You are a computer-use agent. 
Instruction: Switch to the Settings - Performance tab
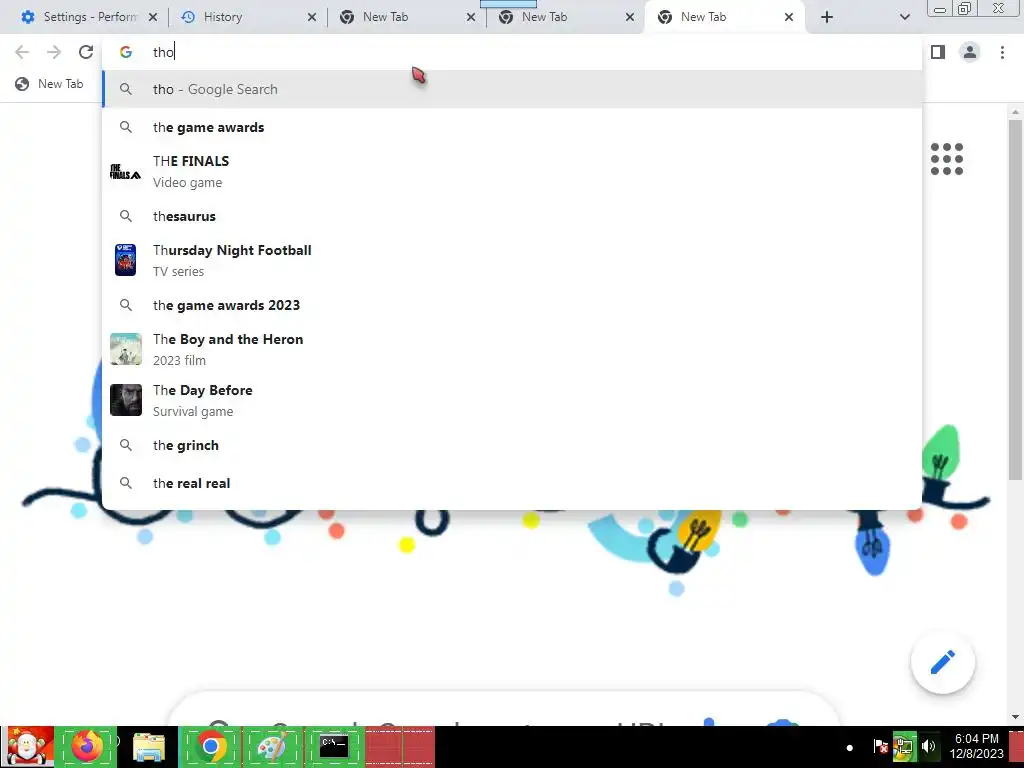pyautogui.click(x=89, y=17)
